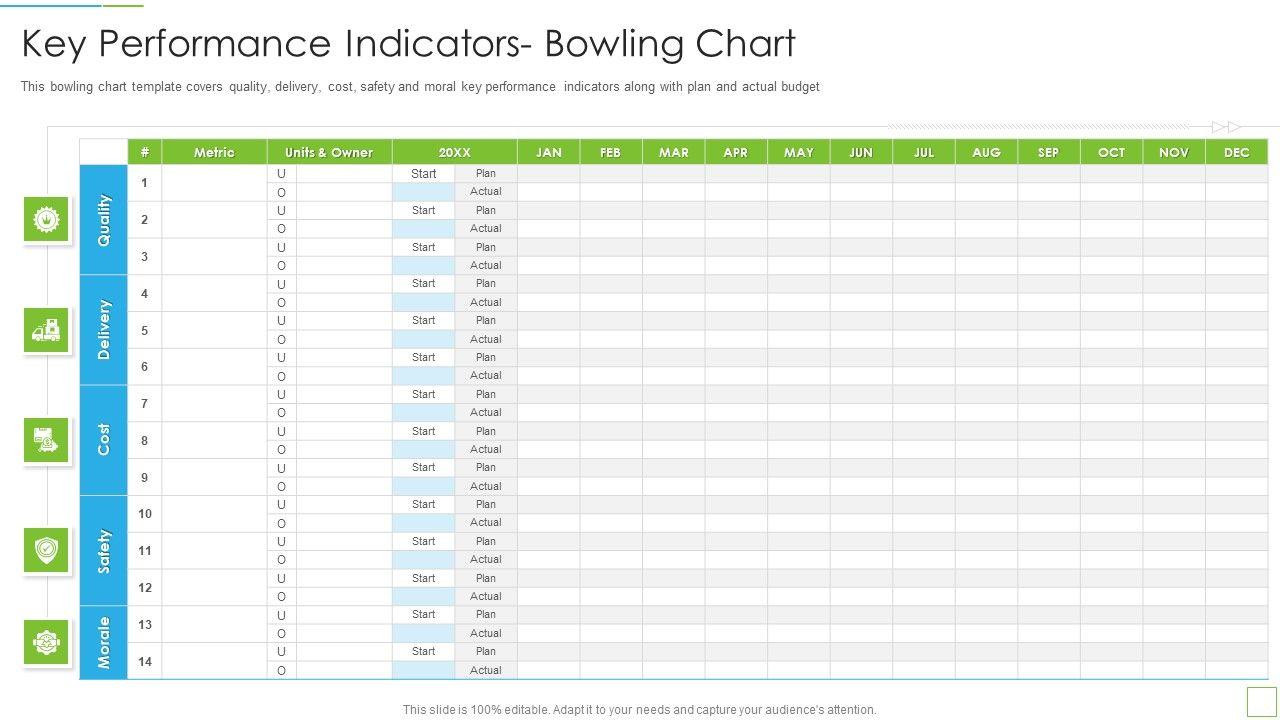Click the Delivery truck icon
1280x720 pixels.
coord(47,330)
